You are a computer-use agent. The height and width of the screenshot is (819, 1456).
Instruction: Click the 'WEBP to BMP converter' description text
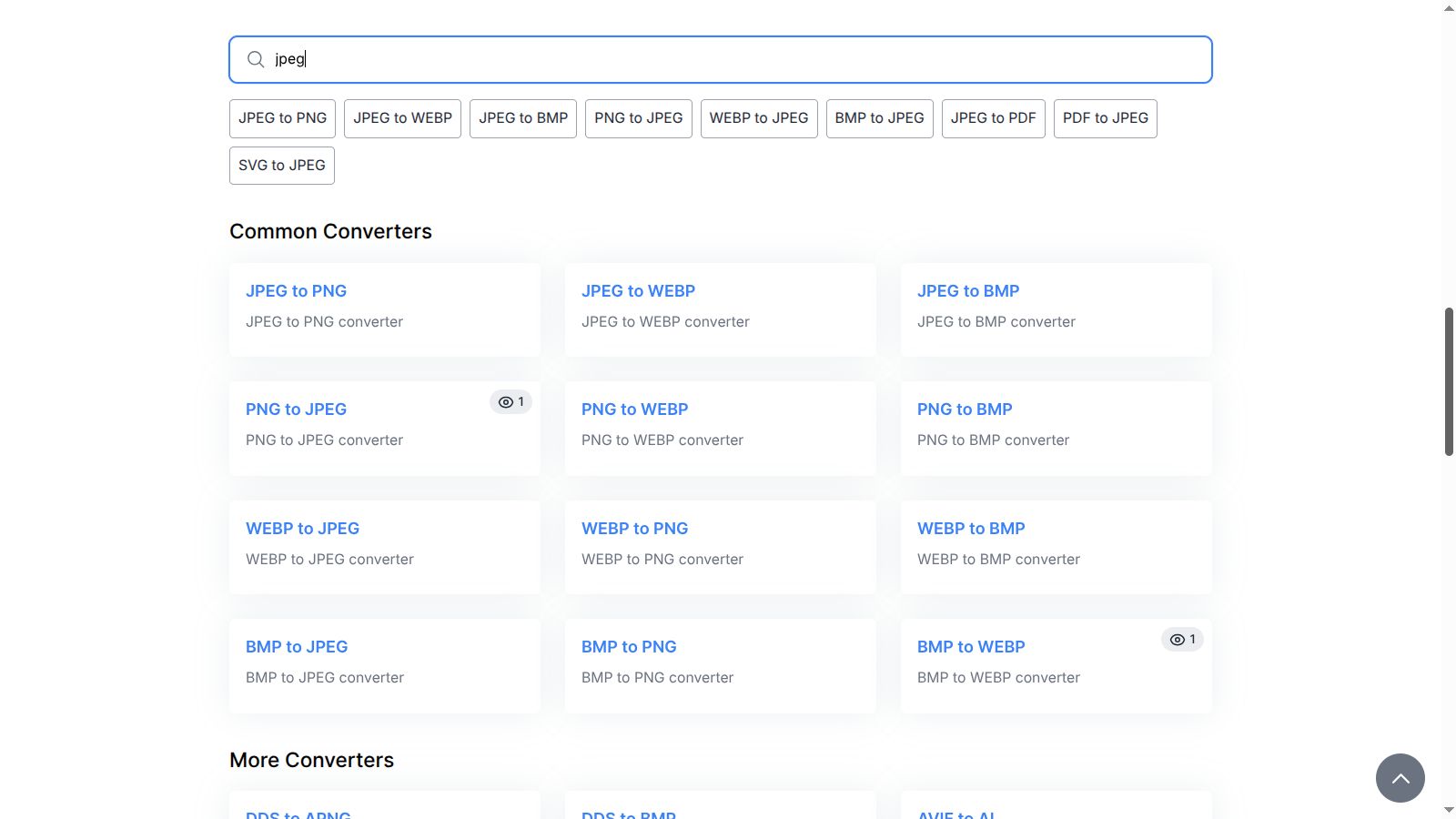pyautogui.click(x=998, y=560)
